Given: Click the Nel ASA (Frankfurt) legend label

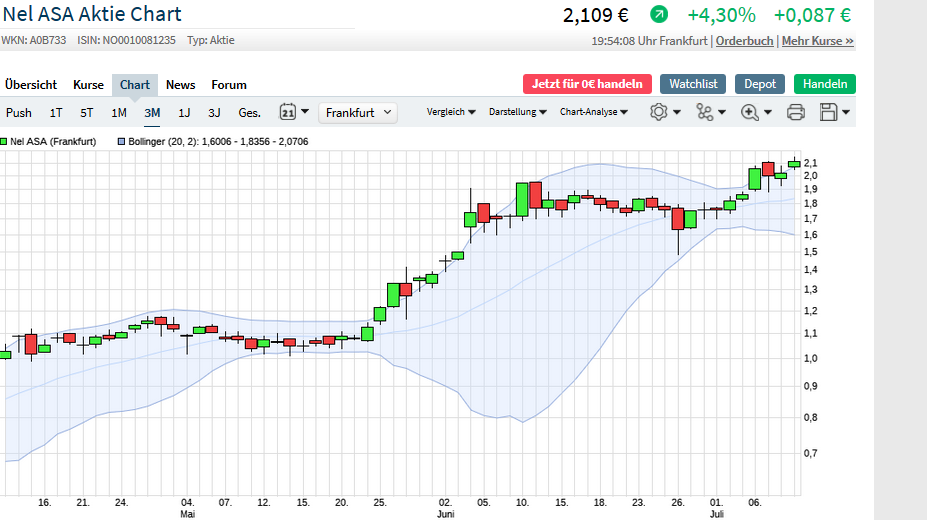Looking at the screenshot, I should tap(53, 142).
